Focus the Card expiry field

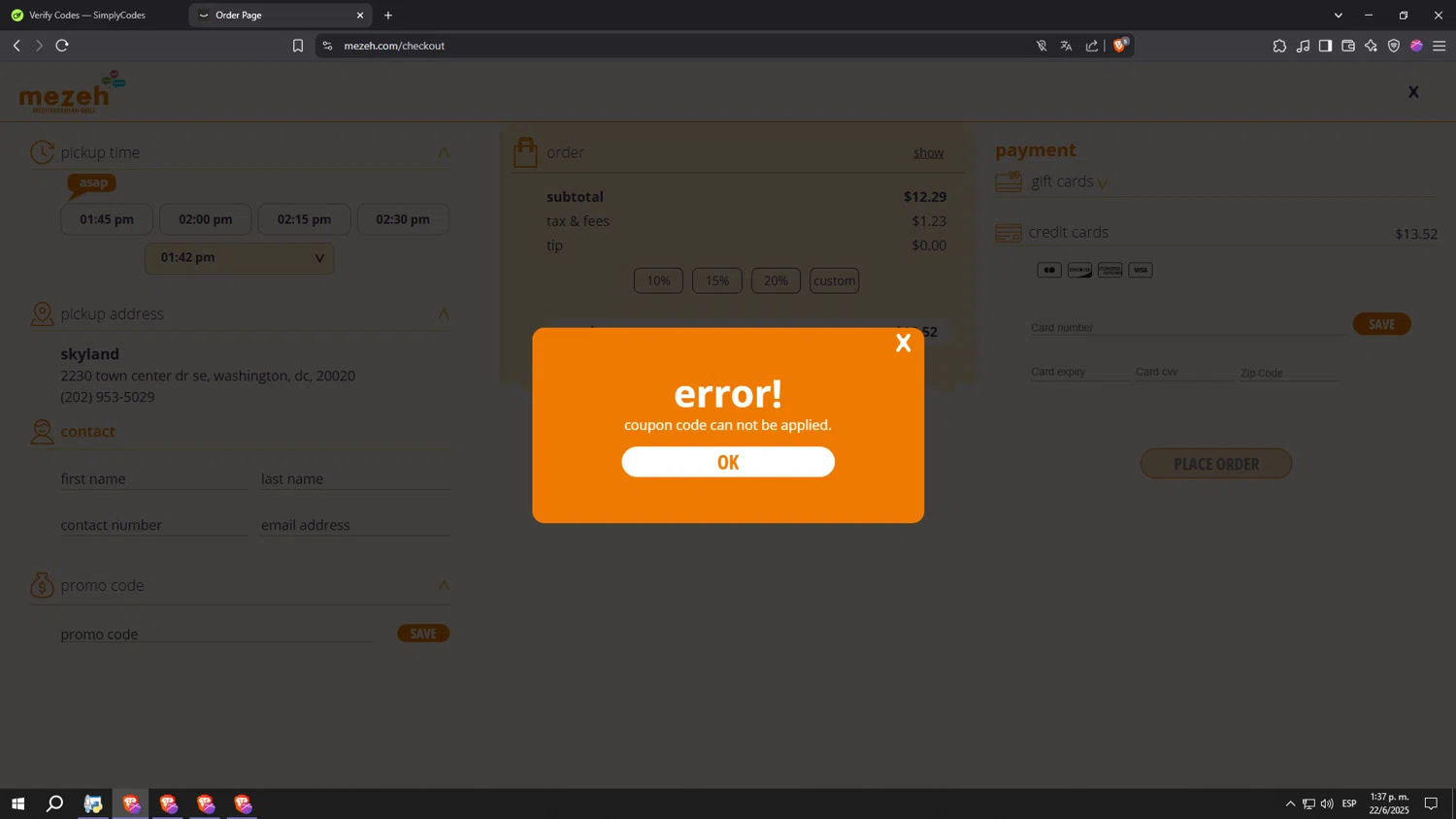tap(1080, 372)
